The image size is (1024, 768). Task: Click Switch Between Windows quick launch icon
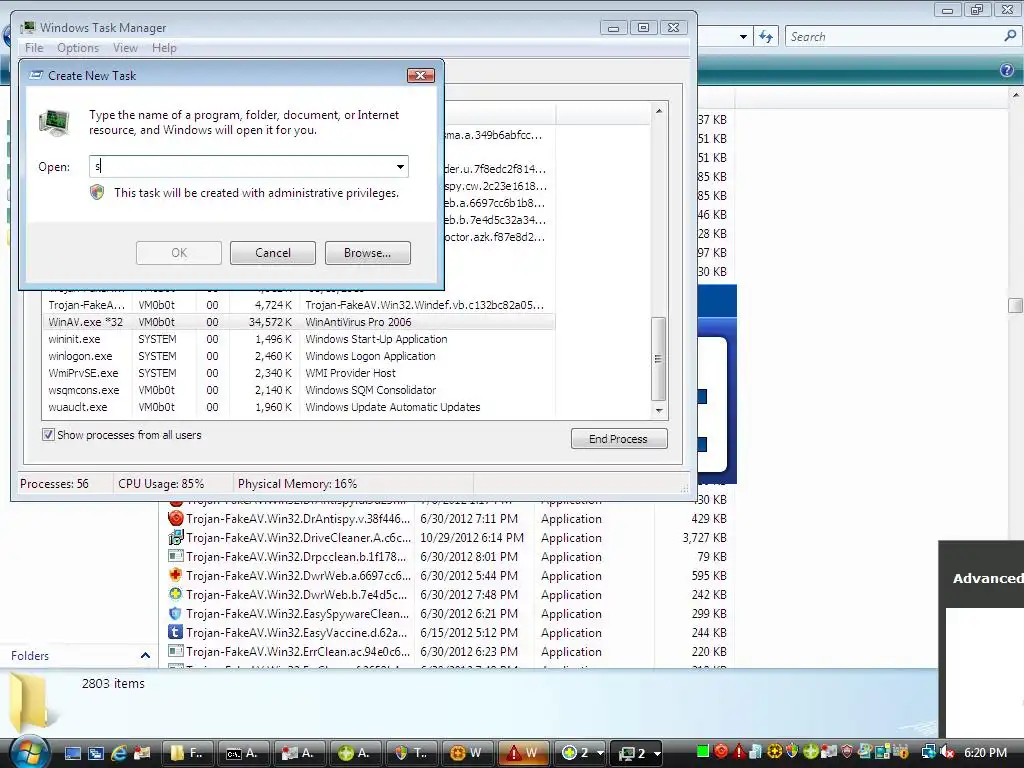pyautogui.click(x=95, y=753)
